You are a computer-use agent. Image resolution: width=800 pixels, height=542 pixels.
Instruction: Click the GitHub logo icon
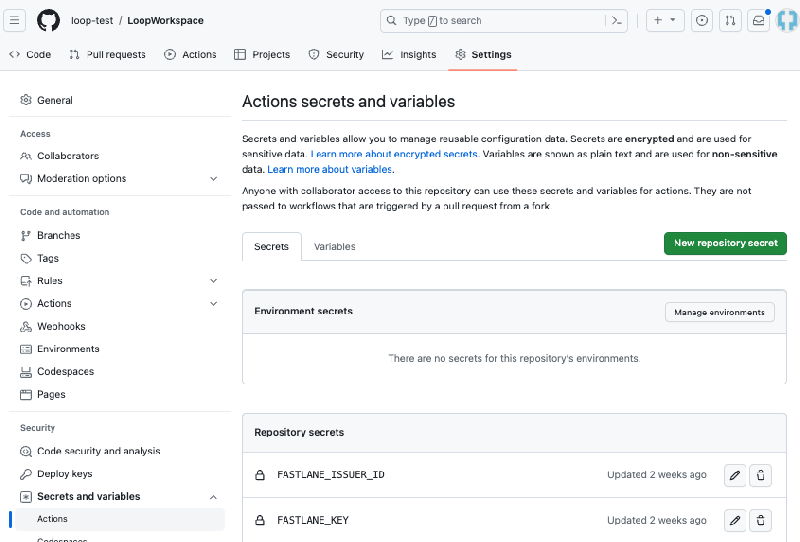click(48, 20)
